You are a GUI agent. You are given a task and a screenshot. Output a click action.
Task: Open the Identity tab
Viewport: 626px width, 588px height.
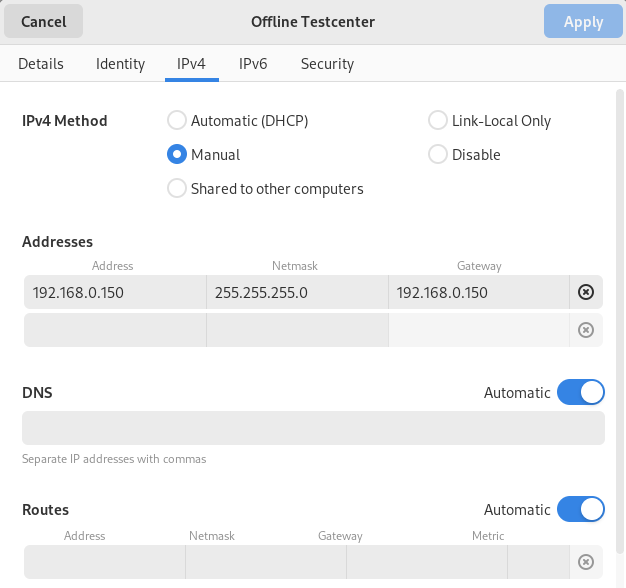click(x=120, y=64)
